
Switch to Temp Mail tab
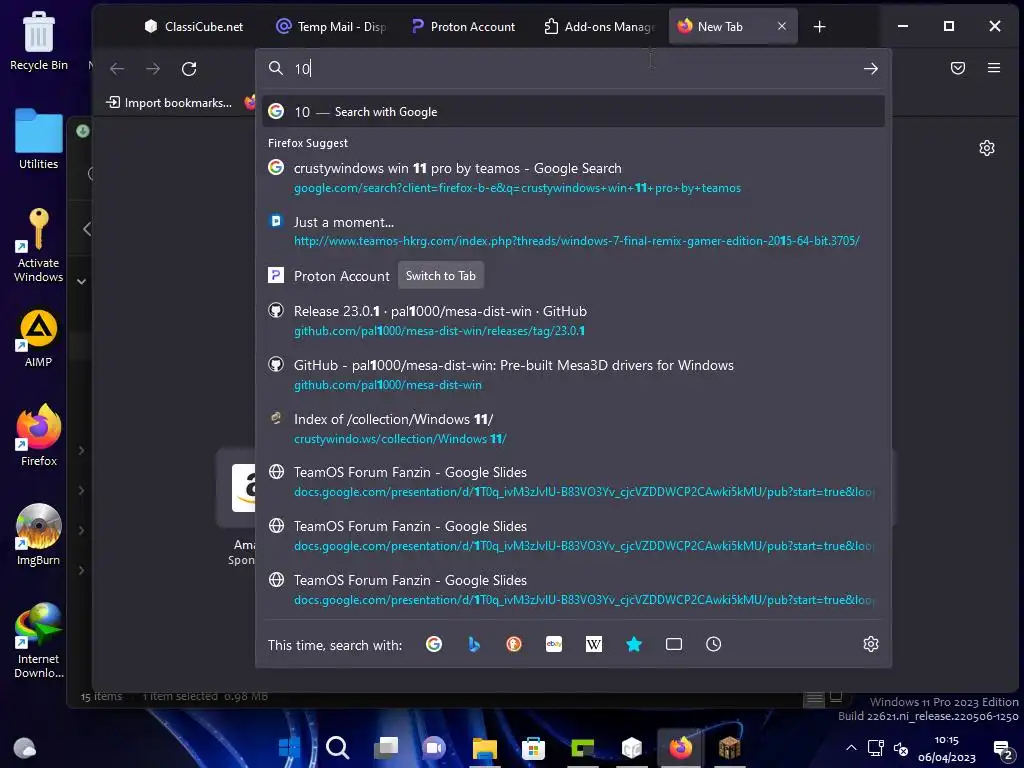[x=331, y=27]
